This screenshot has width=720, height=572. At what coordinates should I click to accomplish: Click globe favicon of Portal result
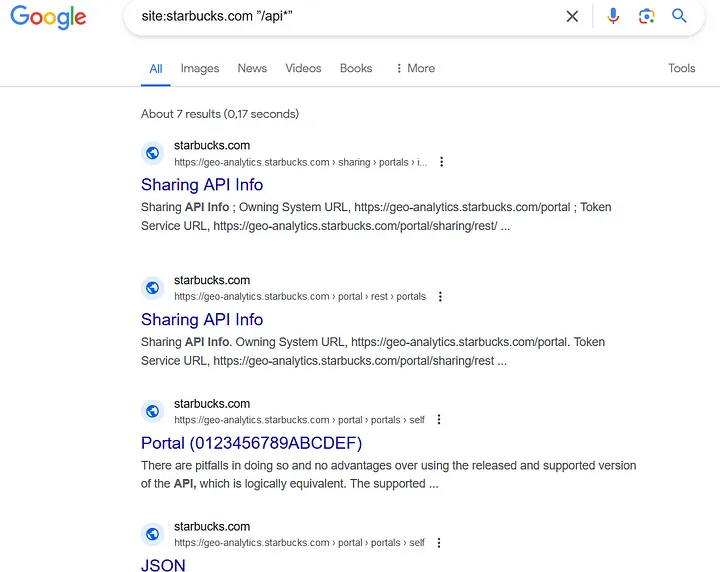point(153,411)
